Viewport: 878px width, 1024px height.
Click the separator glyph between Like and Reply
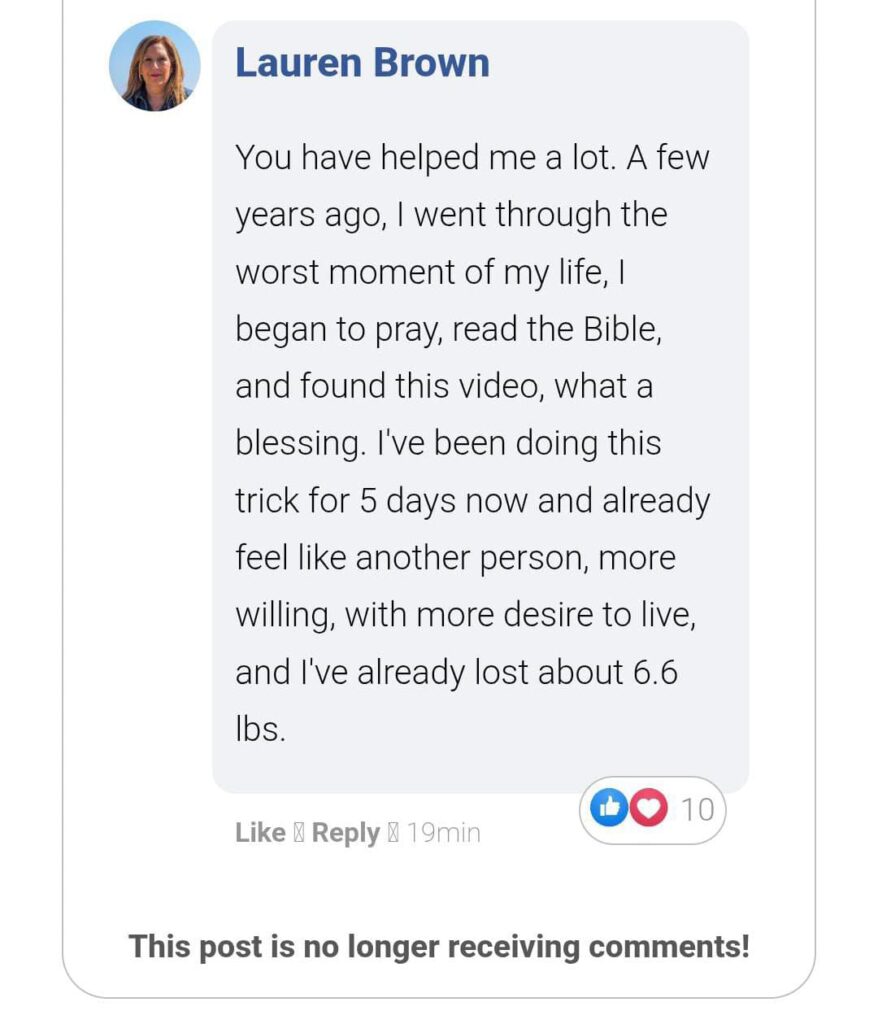coord(299,833)
